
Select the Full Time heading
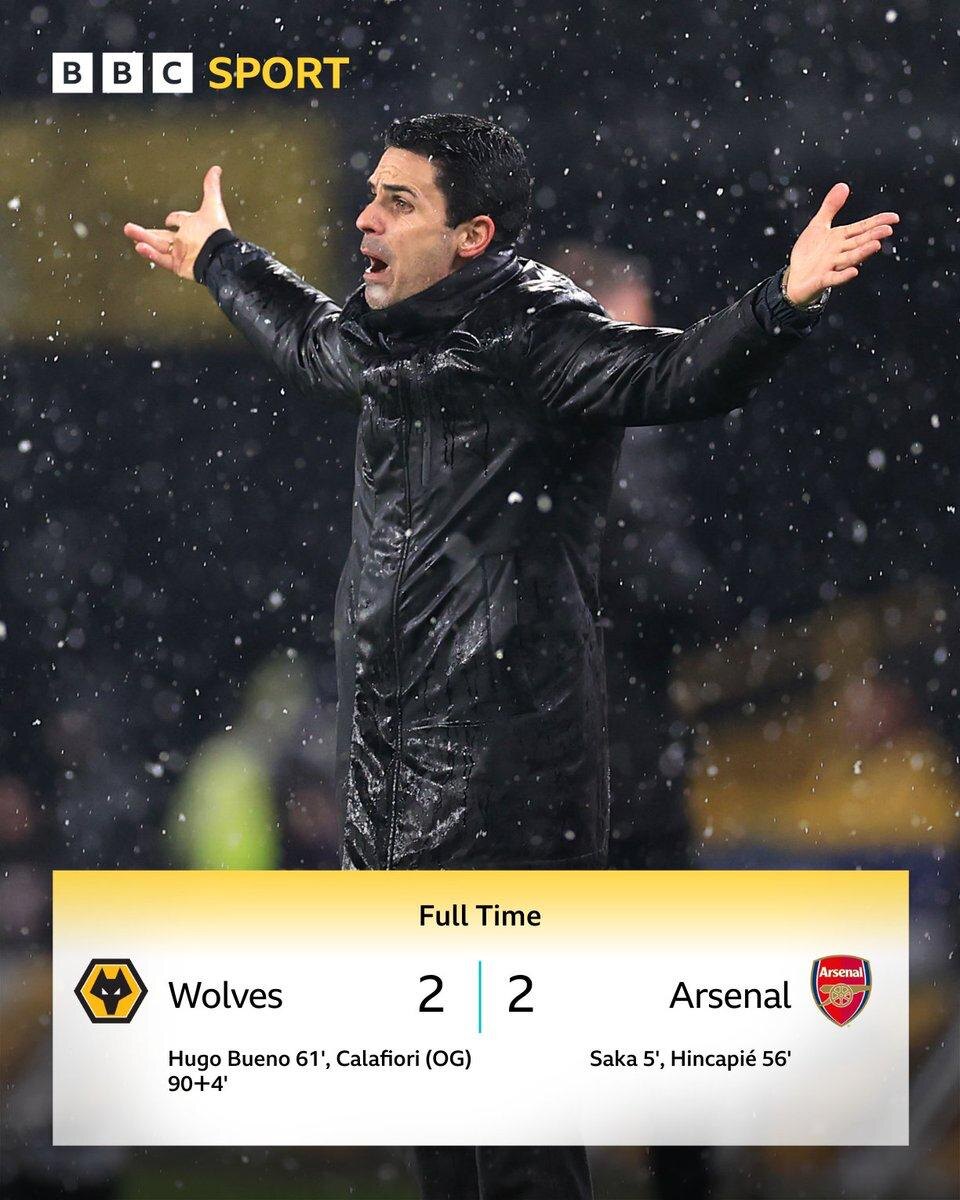pyautogui.click(x=480, y=915)
